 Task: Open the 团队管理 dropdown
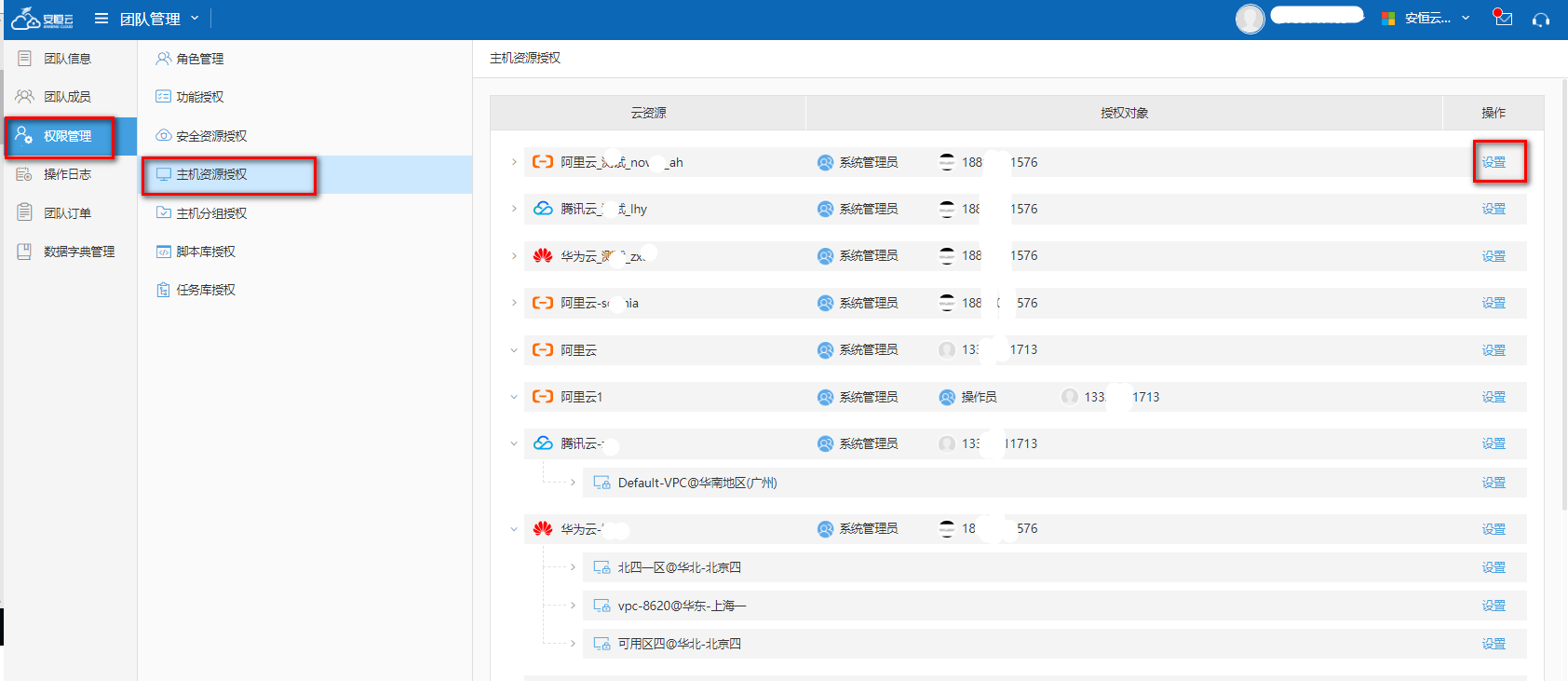[159, 19]
